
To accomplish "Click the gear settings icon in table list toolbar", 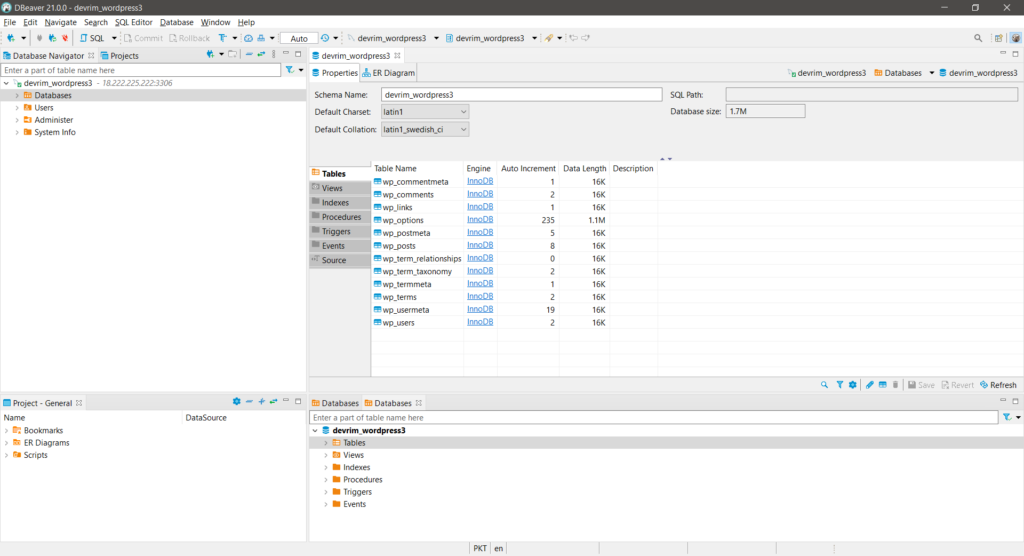I will (852, 385).
